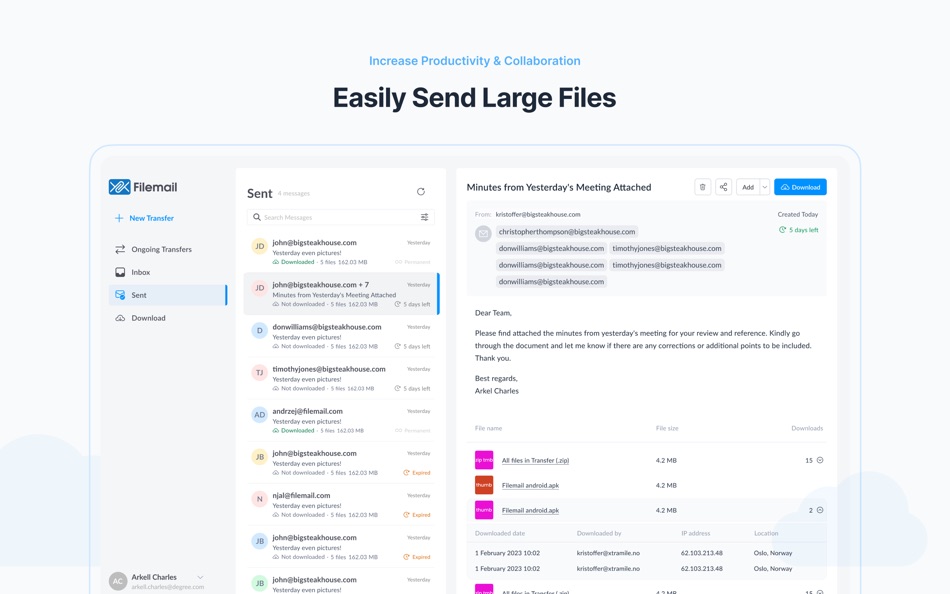Expand download details for the 15 downloads row

[x=820, y=460]
